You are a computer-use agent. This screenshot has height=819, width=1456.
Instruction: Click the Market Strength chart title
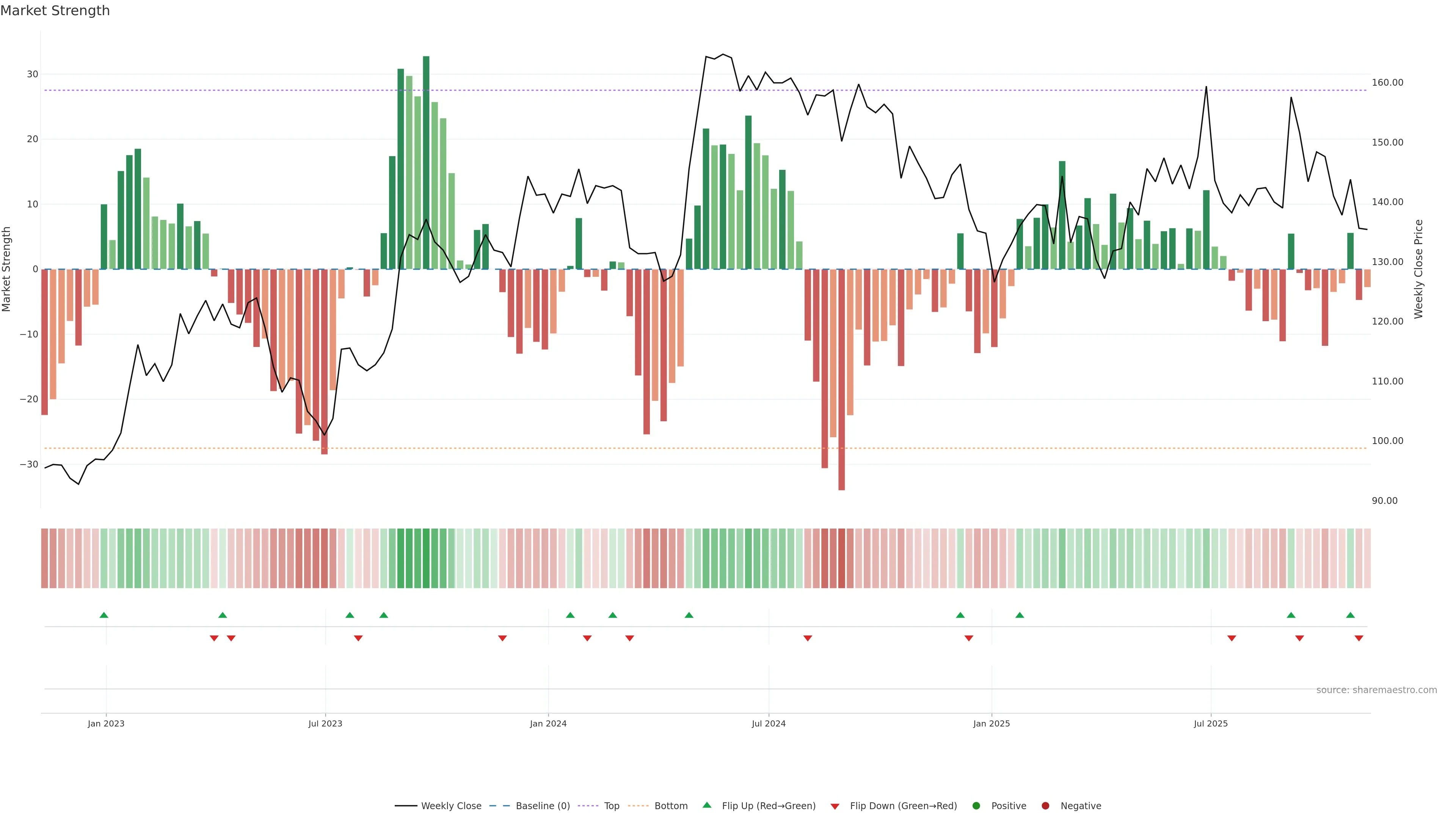pos(55,10)
